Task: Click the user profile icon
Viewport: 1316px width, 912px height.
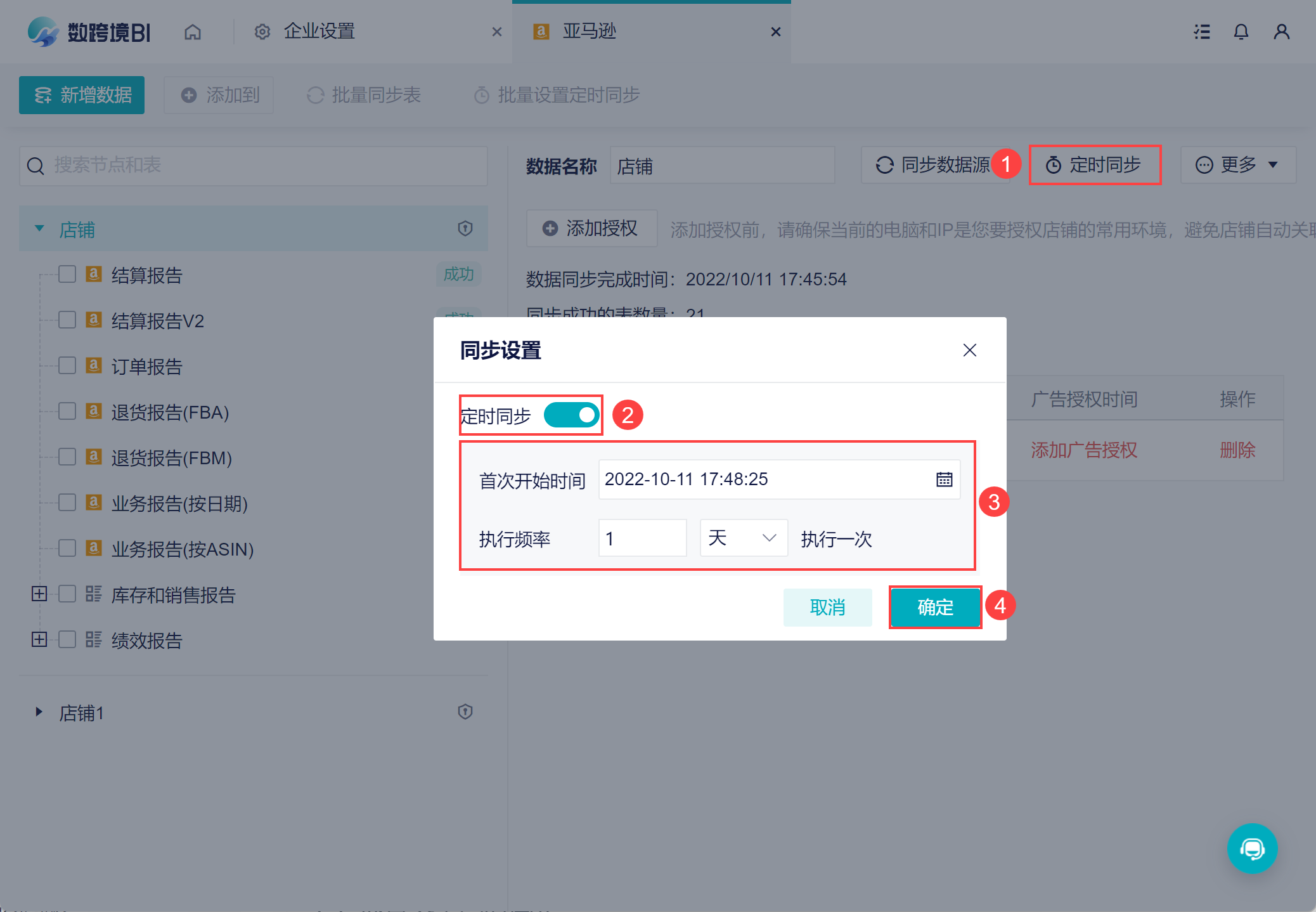Action: [1281, 32]
